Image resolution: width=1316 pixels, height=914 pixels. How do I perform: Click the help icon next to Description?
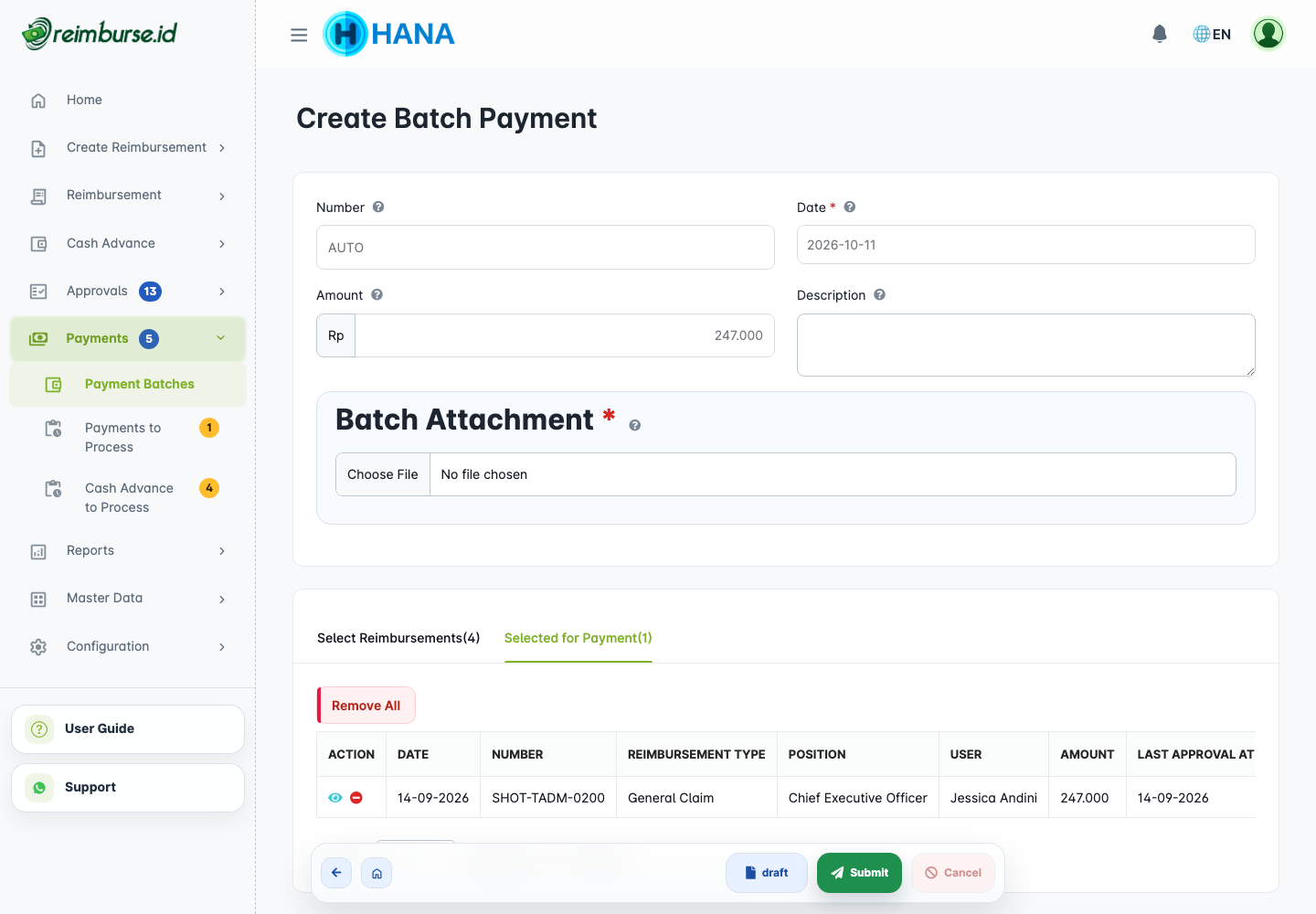coord(880,294)
